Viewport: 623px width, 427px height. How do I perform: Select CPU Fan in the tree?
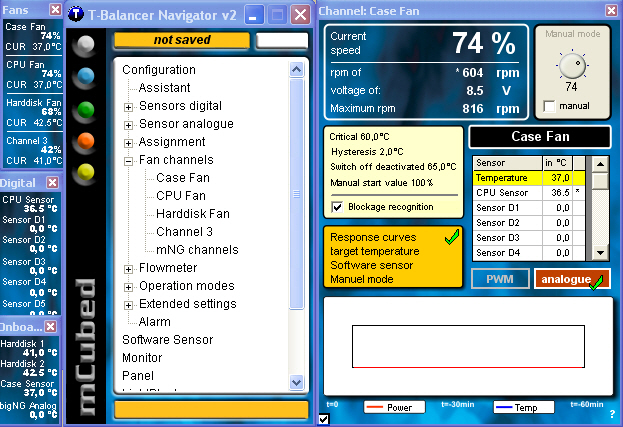tap(181, 196)
